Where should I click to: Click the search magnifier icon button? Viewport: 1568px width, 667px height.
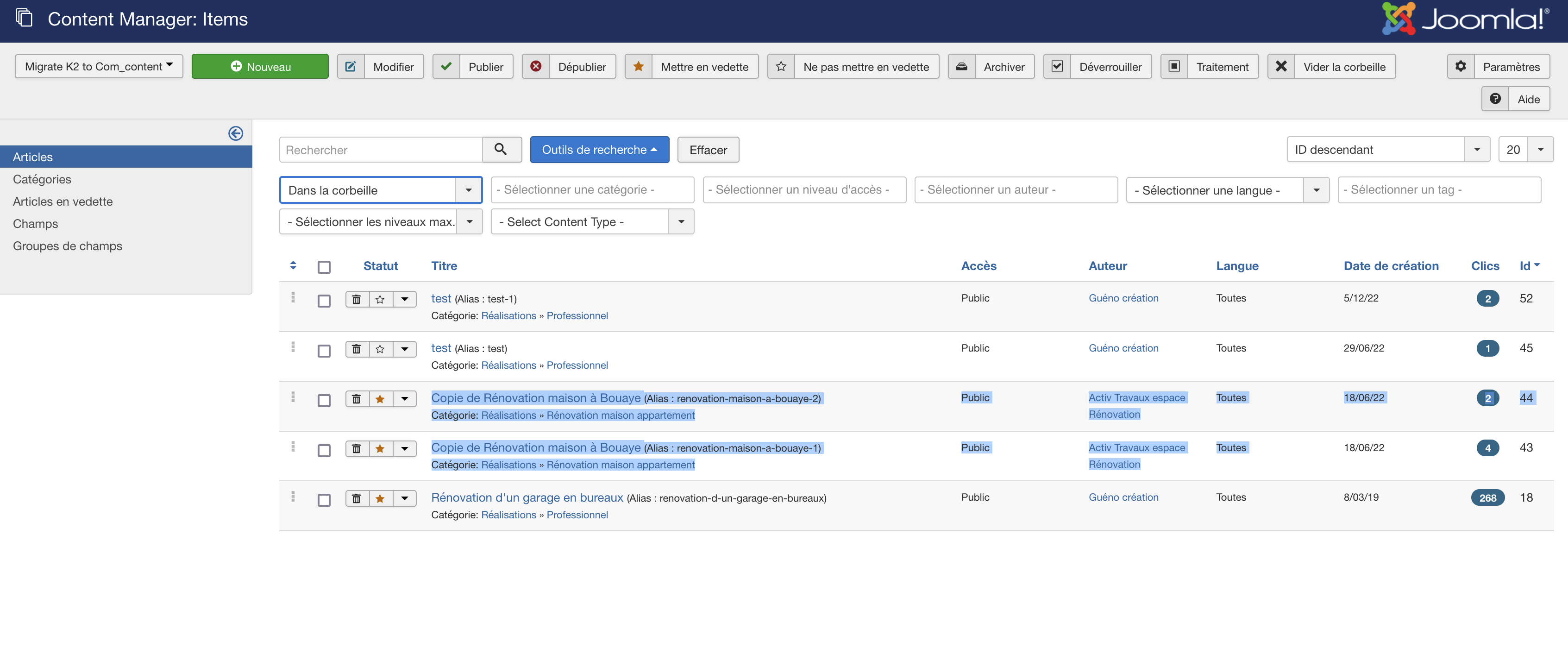[501, 150]
